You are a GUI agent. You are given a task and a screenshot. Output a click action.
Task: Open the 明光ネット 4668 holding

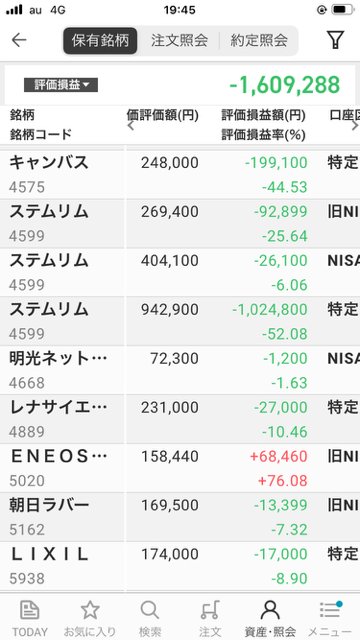180,370
